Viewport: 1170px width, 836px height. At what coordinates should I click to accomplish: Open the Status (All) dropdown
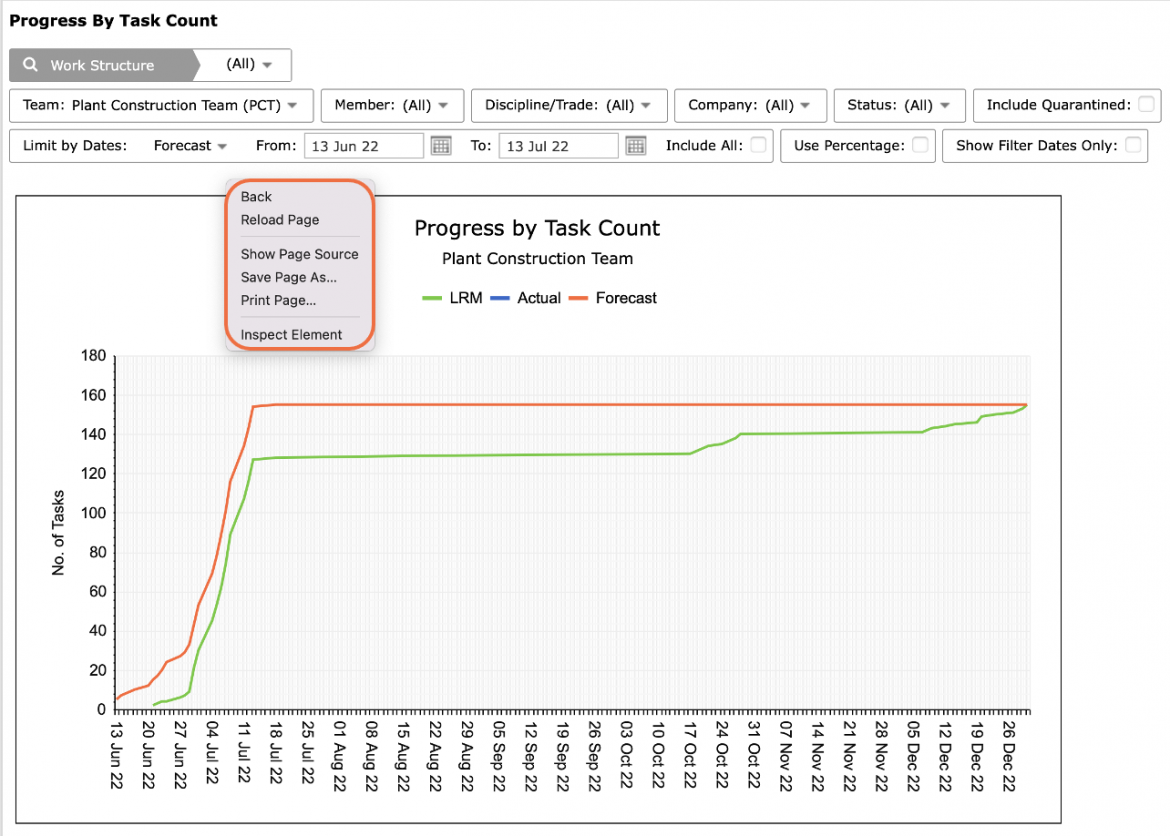tap(899, 105)
